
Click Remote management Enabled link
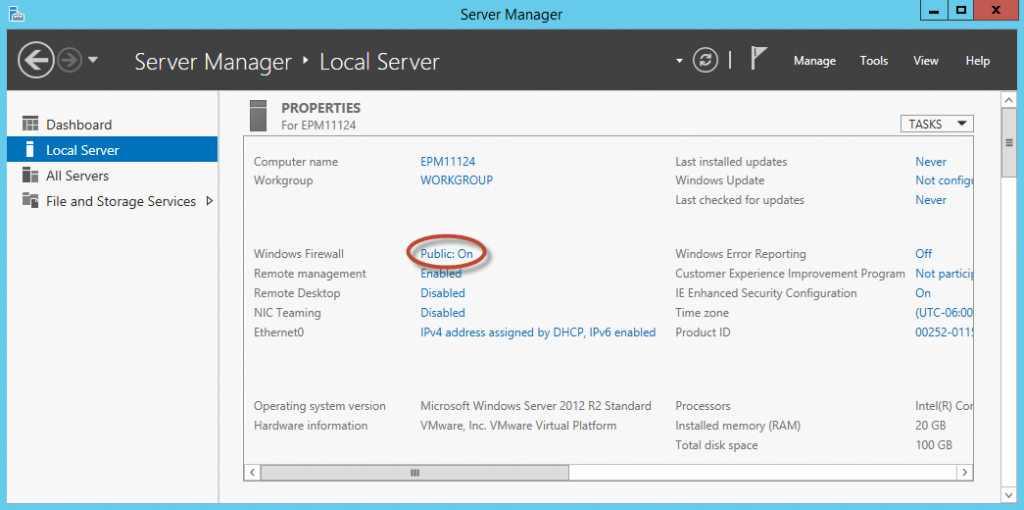coord(441,273)
